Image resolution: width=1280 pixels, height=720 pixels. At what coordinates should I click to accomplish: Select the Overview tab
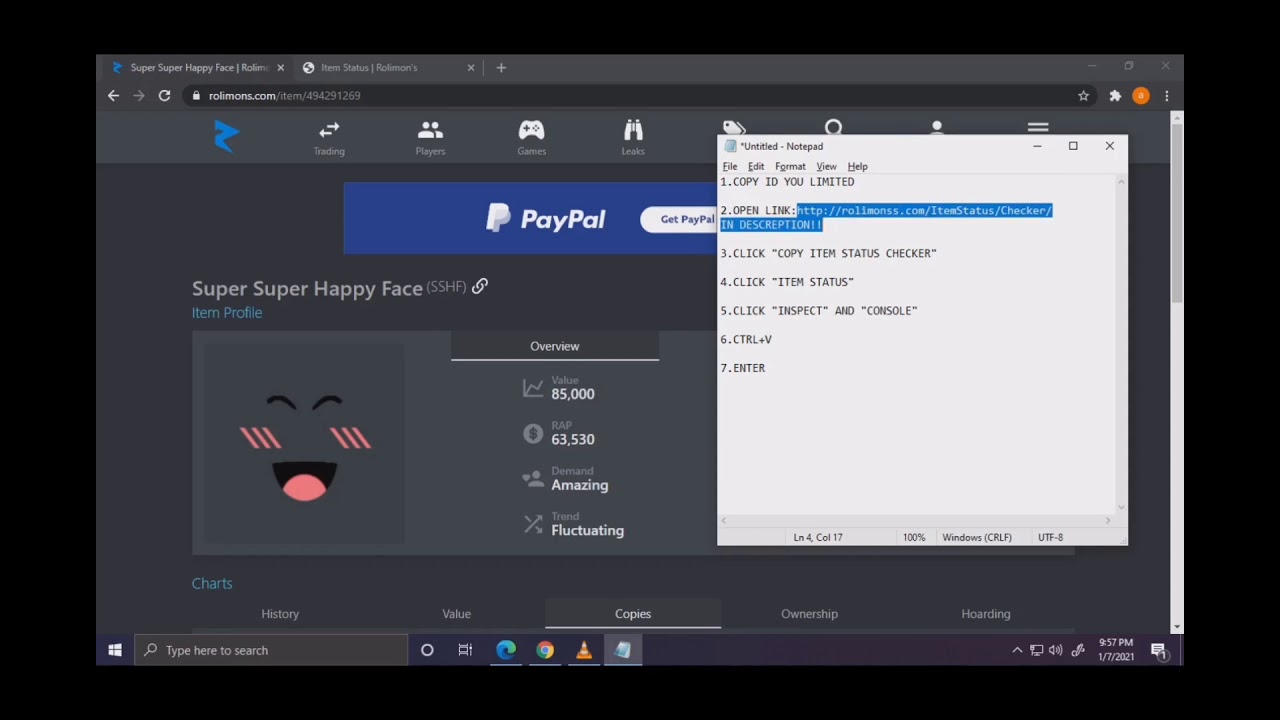coord(554,346)
